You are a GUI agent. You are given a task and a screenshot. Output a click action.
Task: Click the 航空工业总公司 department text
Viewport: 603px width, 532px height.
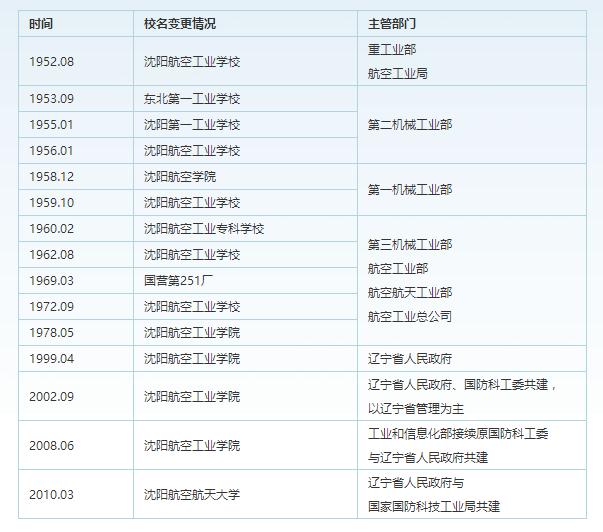[x=410, y=317]
